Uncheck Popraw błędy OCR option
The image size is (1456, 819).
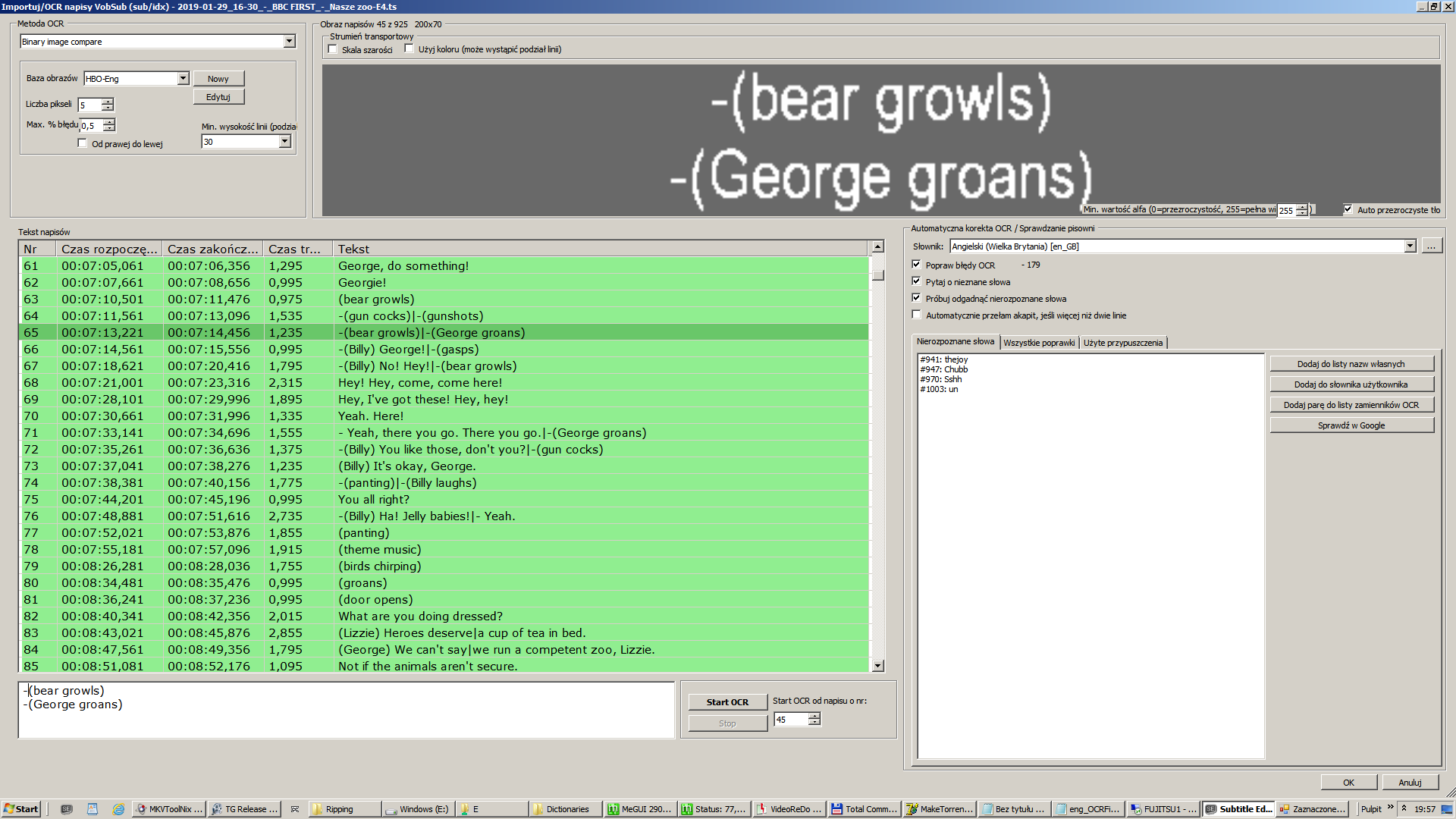pyautogui.click(x=916, y=265)
